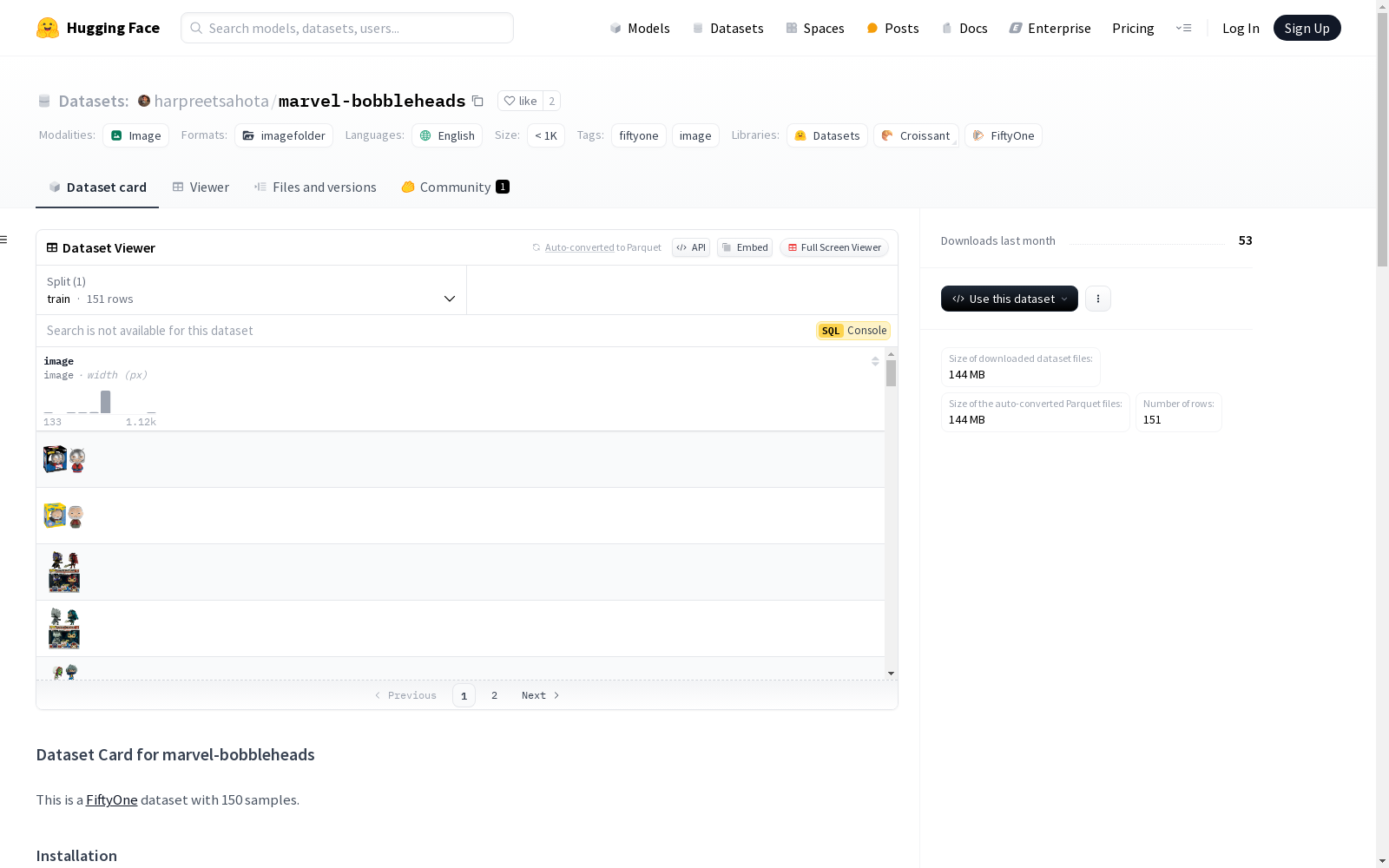Click the < 1K size tag
Screen dimensions: 1389x868
point(546,135)
